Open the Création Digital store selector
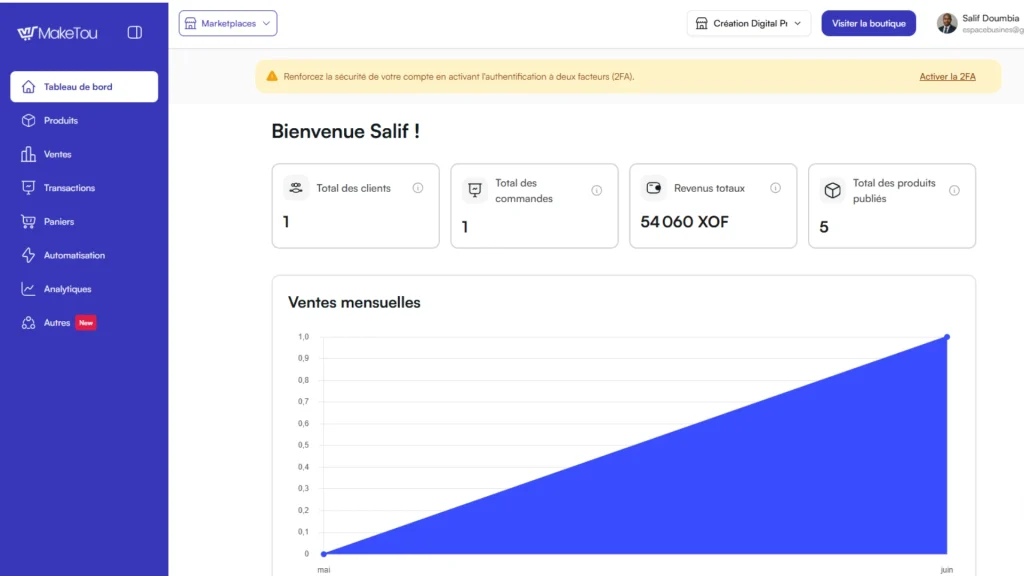This screenshot has width=1024, height=576. (748, 24)
